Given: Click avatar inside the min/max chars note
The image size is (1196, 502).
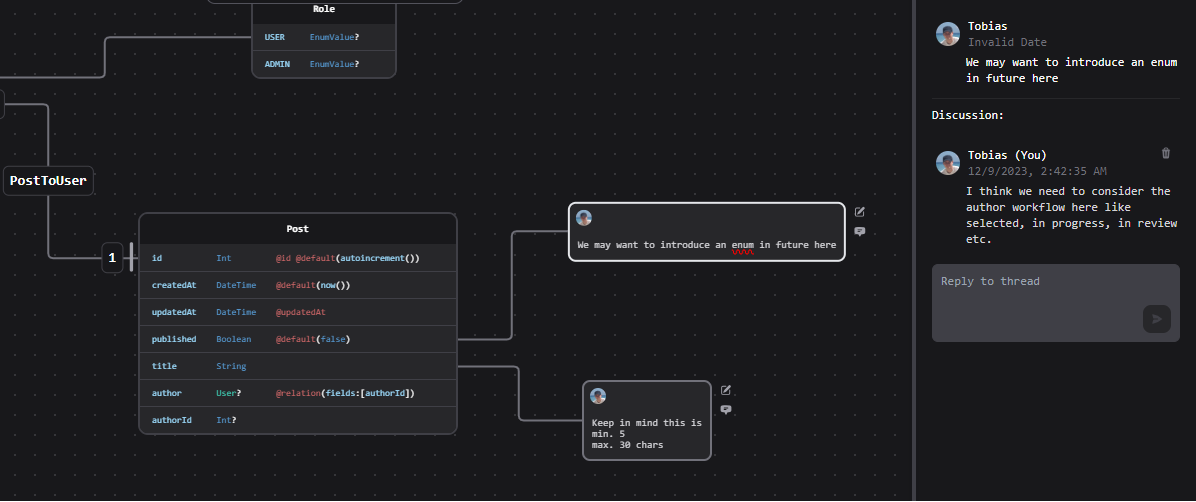Looking at the screenshot, I should [x=598, y=396].
